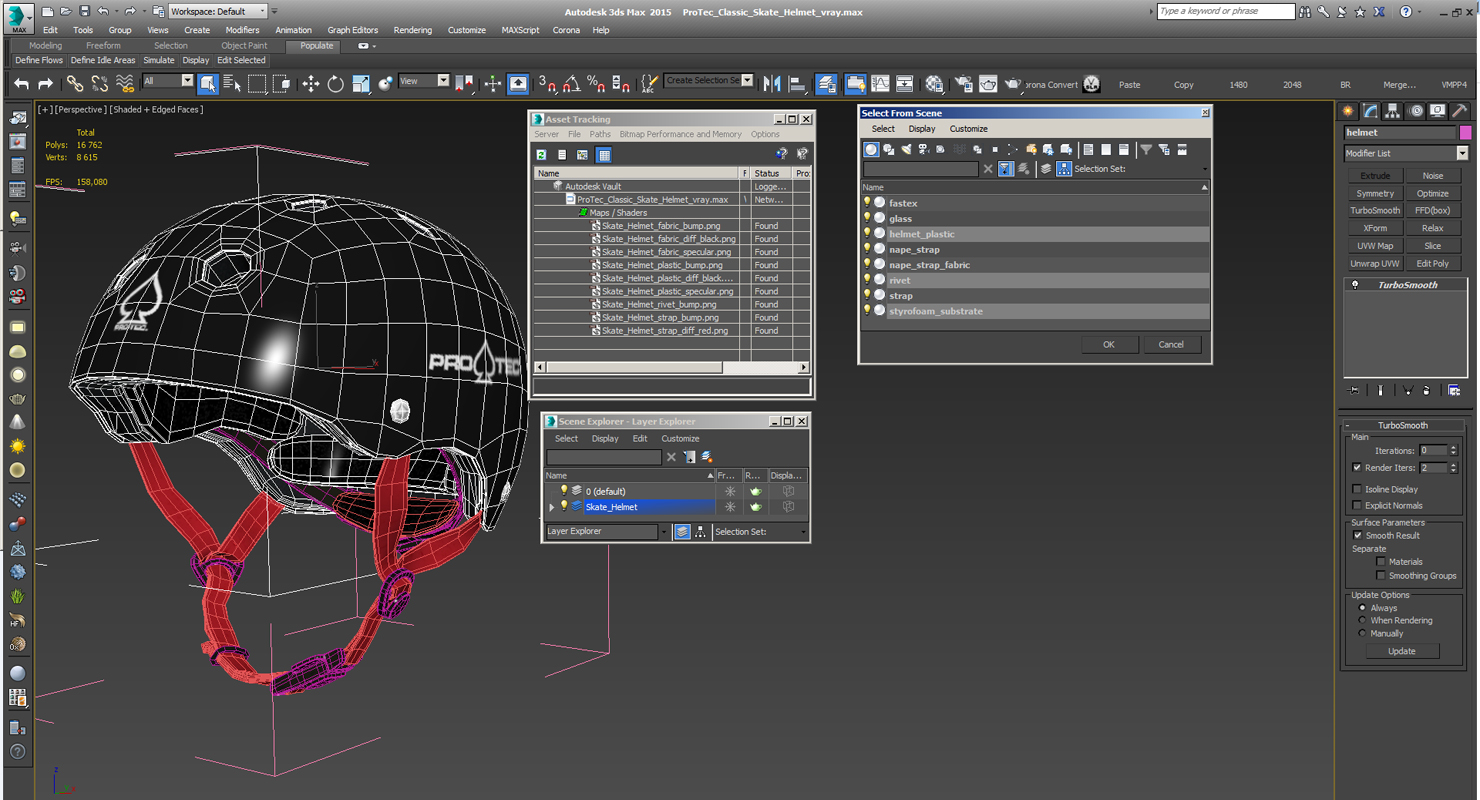Click the Bind to Space Warp icon

tap(124, 84)
